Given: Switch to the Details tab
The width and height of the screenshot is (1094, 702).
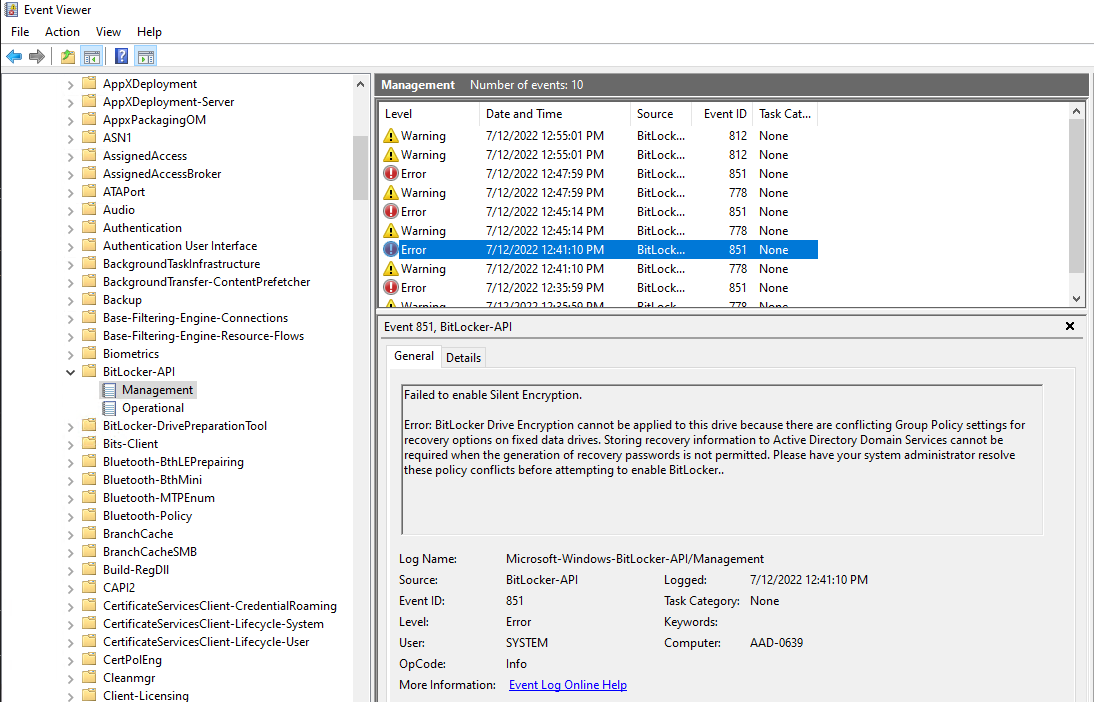Looking at the screenshot, I should tap(463, 357).
